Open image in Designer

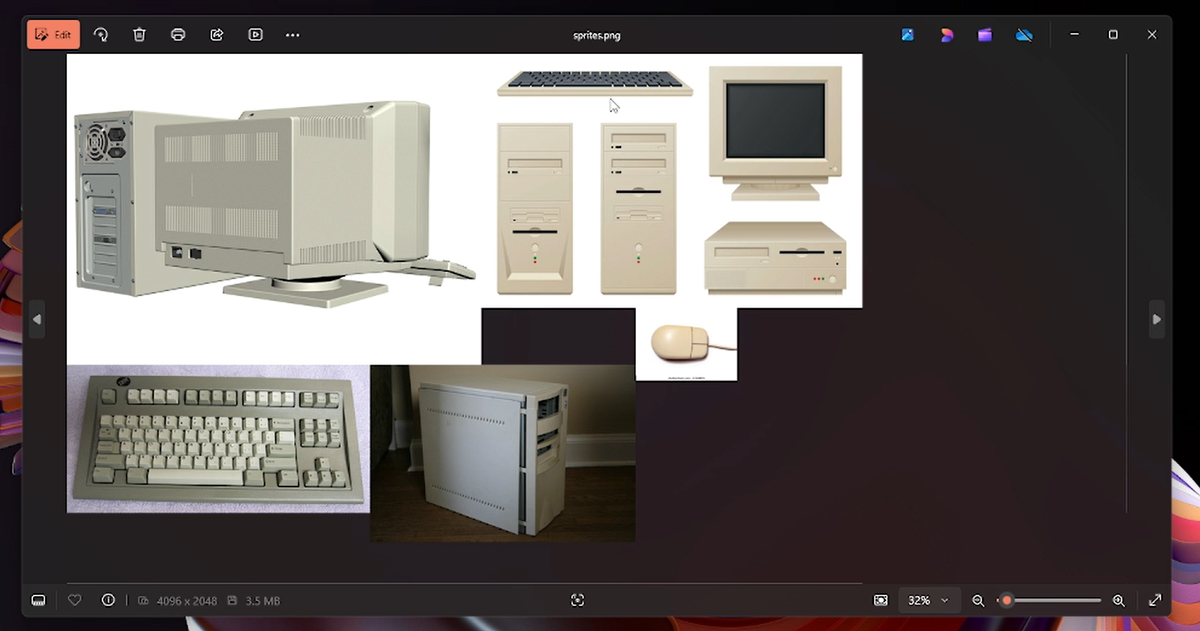[946, 34]
